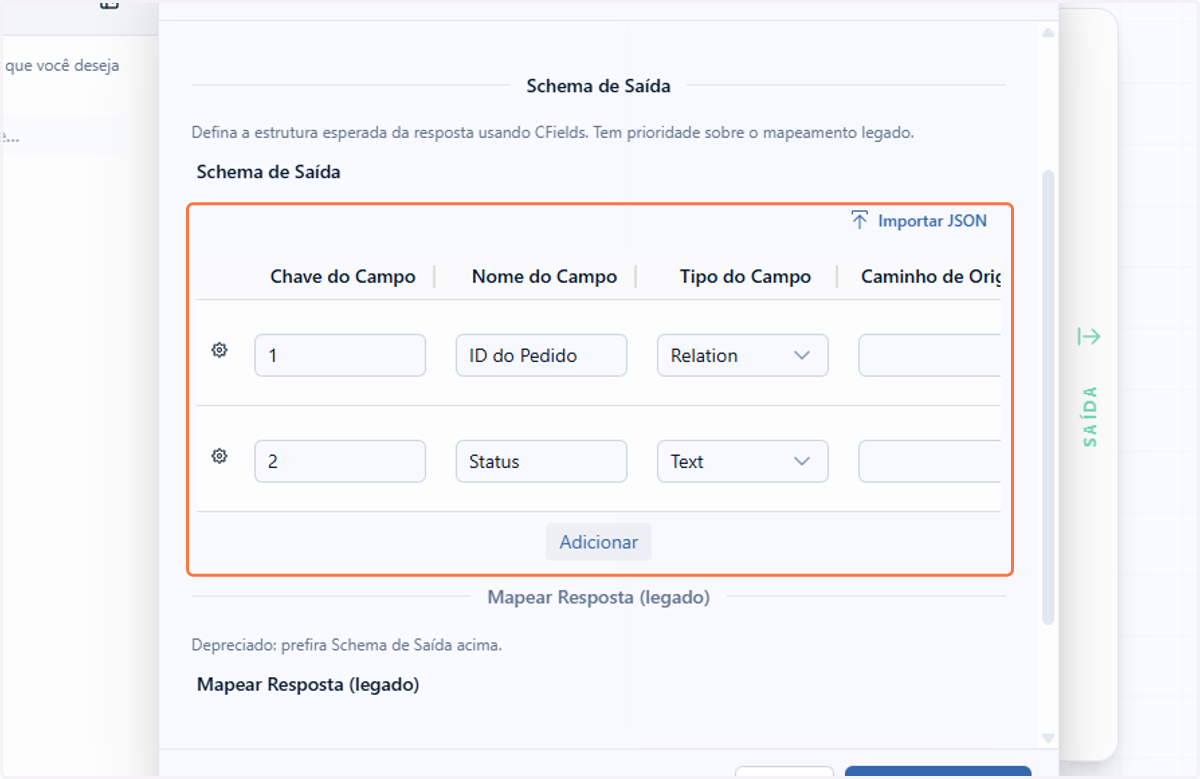The width and height of the screenshot is (1200, 779).
Task: Click the Tipo do Campo column header
Action: tap(745, 277)
